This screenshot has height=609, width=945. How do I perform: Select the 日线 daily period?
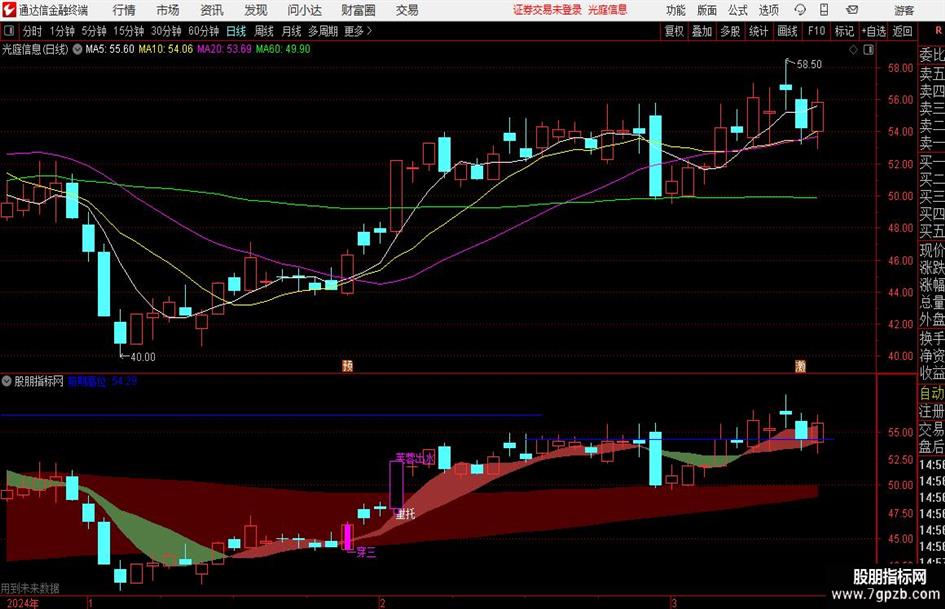coord(236,31)
